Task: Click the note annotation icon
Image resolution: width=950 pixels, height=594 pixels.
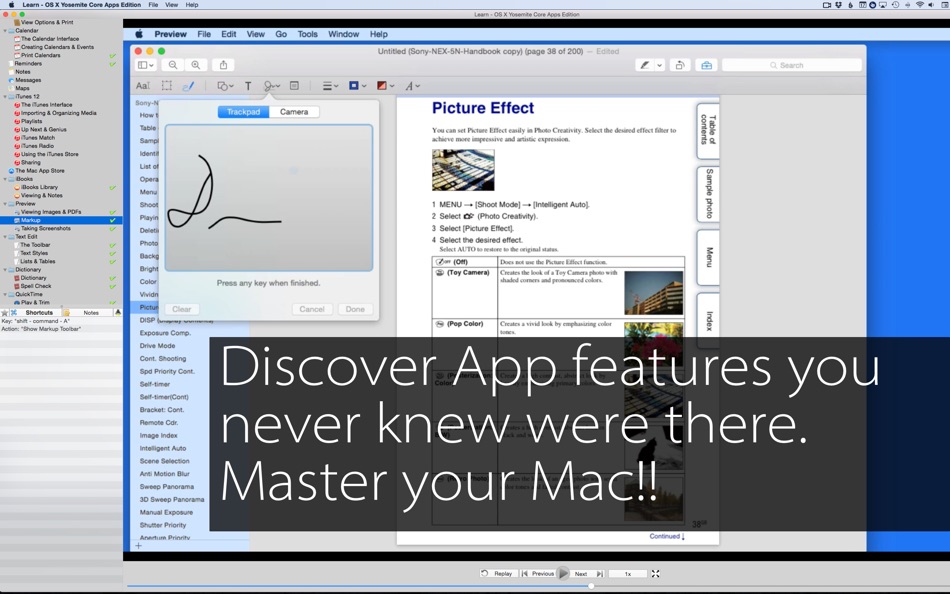Action: (294, 86)
